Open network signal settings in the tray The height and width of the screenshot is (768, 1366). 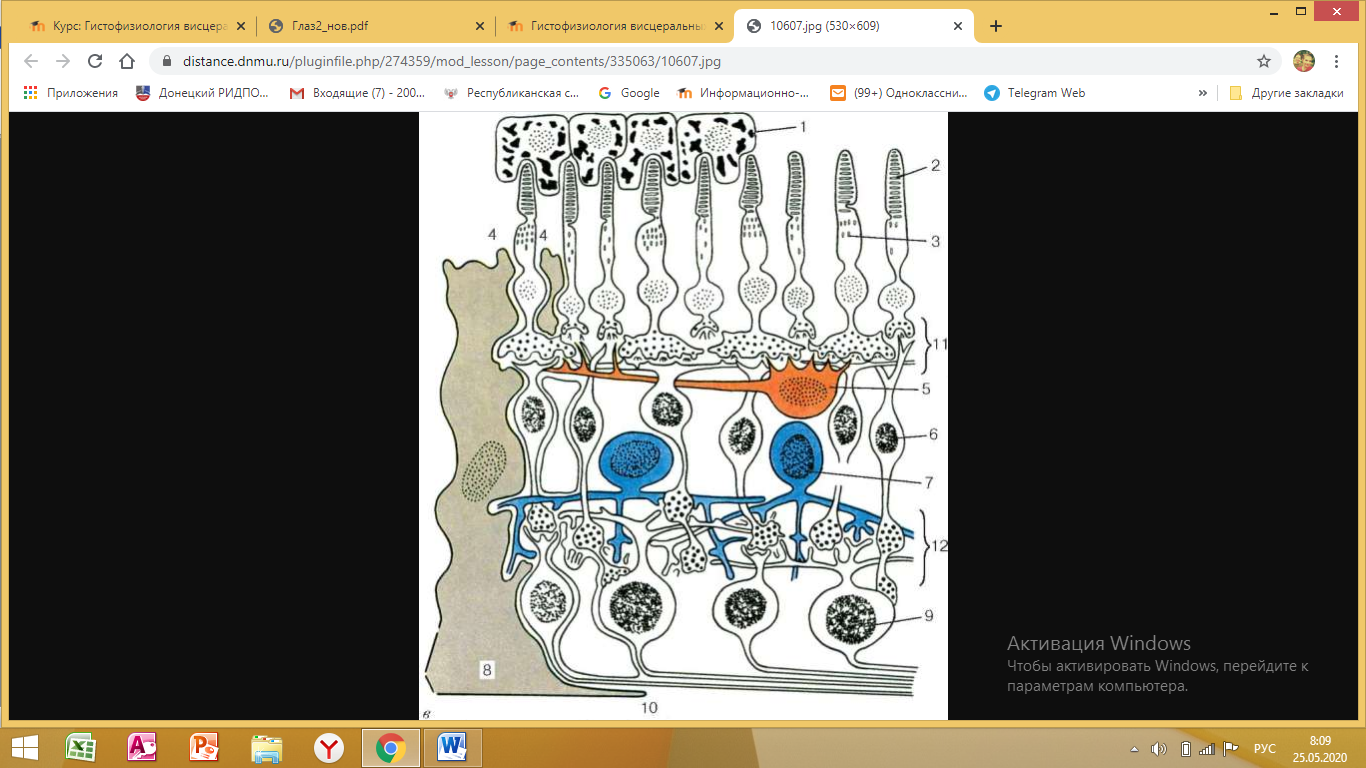[x=1207, y=748]
